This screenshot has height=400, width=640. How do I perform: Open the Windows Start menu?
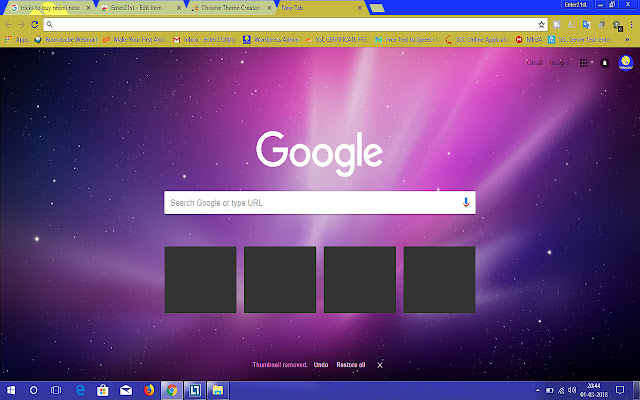point(11,391)
